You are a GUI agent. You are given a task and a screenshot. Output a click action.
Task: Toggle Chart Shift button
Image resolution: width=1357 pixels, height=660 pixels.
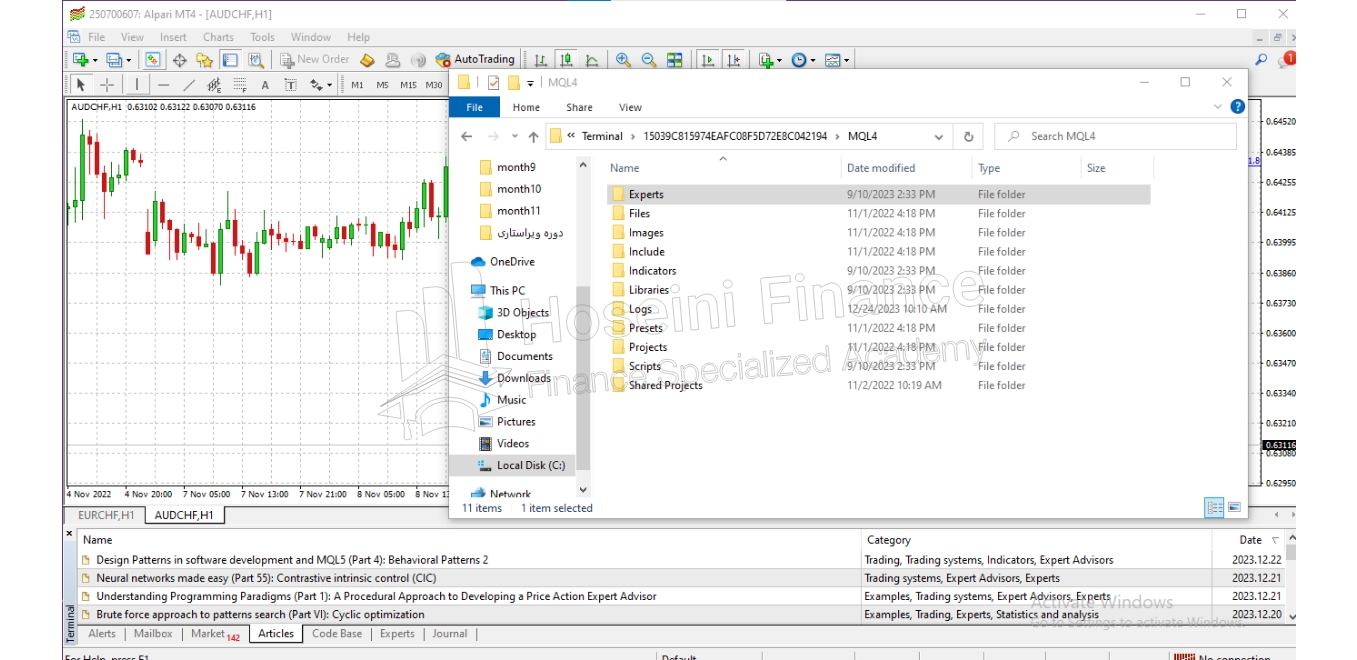pos(734,60)
